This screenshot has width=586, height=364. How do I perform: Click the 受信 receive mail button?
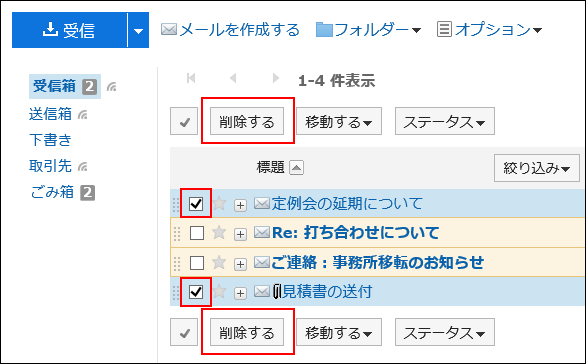[x=70, y=30]
